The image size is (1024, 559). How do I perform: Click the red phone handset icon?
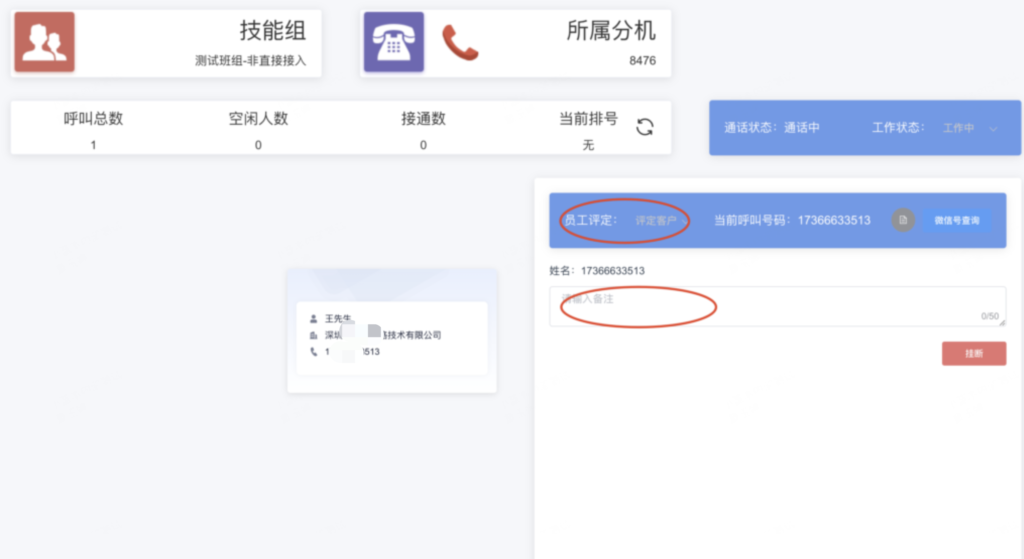tap(460, 43)
